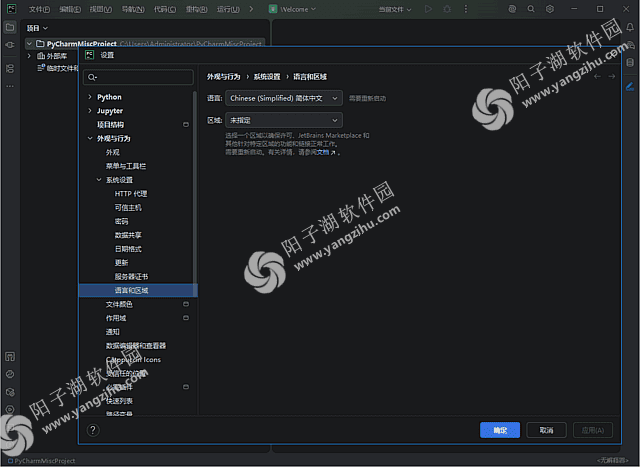Collapse the 系统设置 settings node
640x467 pixels.
[99, 180]
